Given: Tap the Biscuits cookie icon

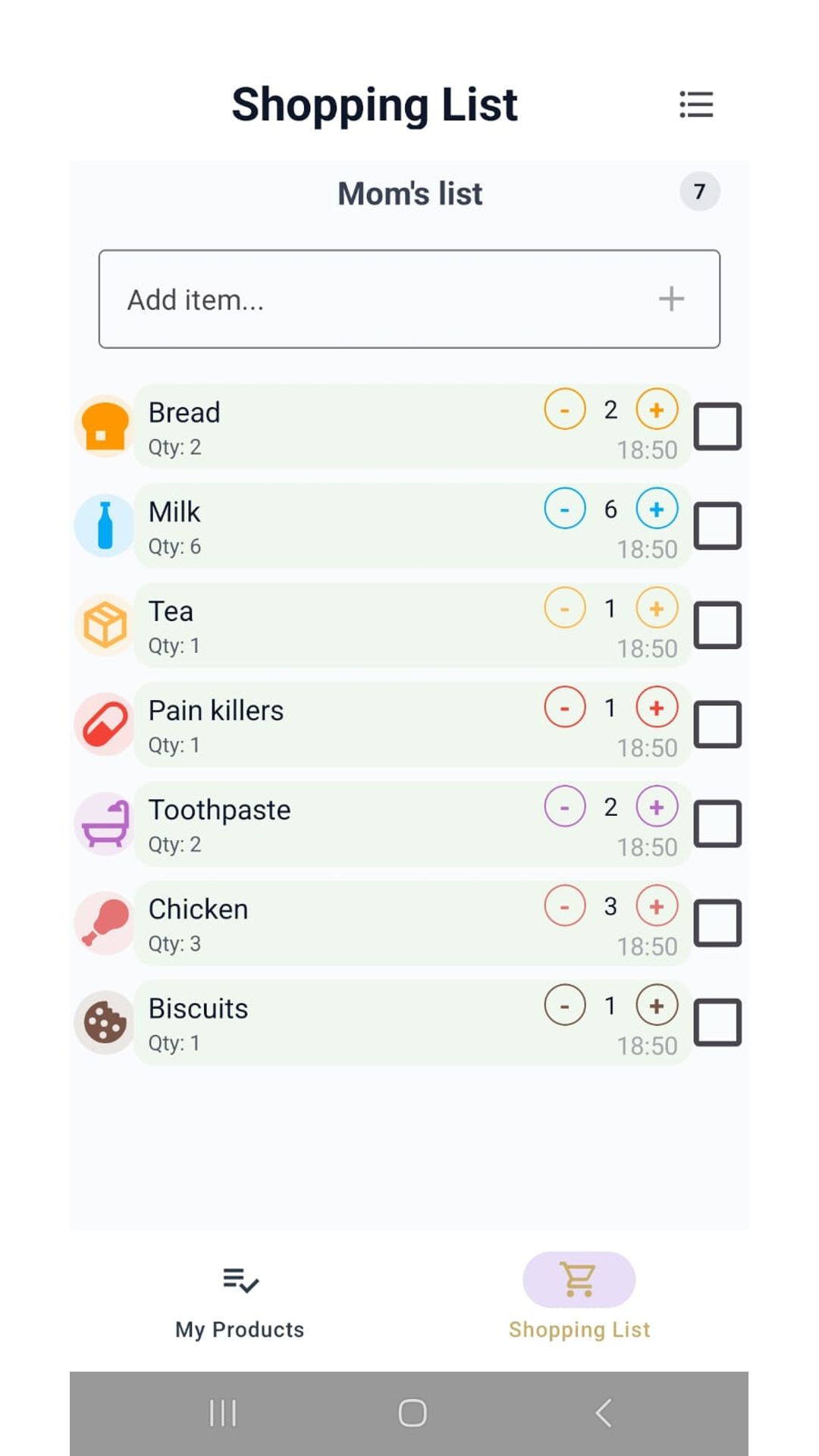Looking at the screenshot, I should [105, 1022].
